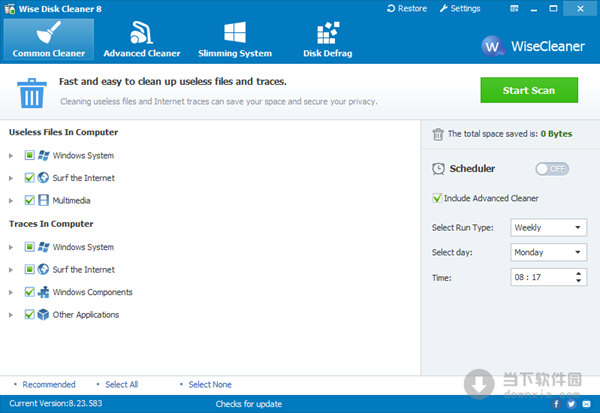Click the small trash icon near total space saved
This screenshot has height=413, width=600.
(x=438, y=134)
